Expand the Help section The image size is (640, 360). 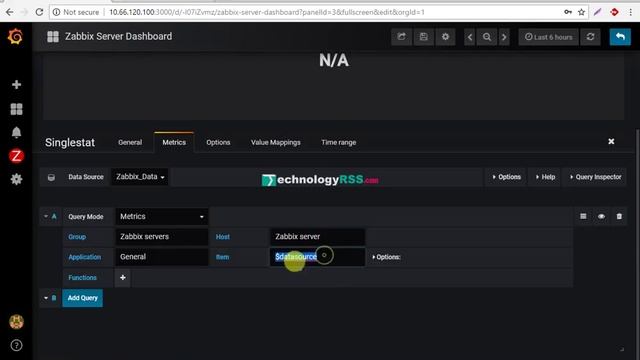(x=545, y=177)
